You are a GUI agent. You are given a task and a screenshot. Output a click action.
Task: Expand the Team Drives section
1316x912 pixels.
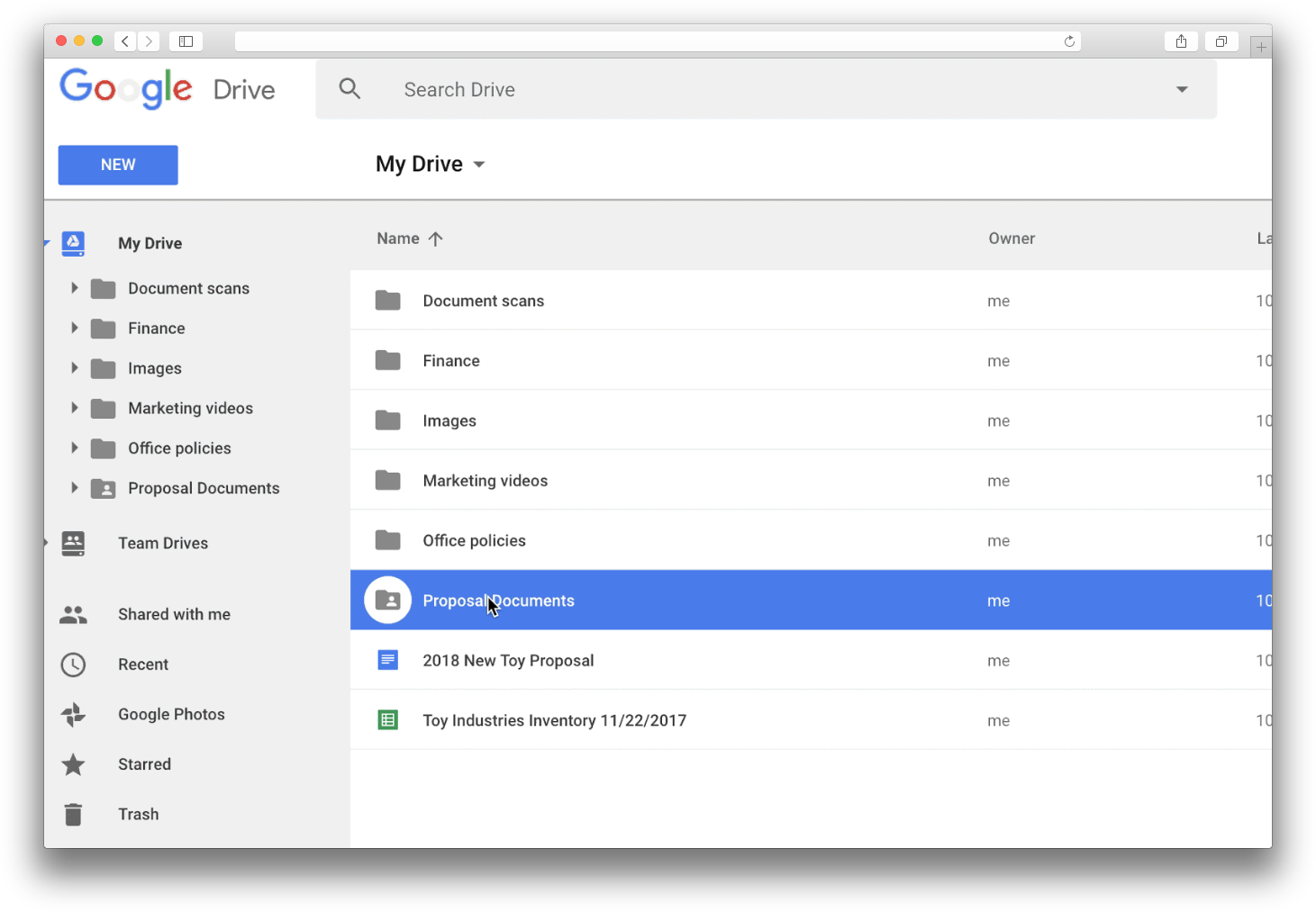click(x=47, y=543)
